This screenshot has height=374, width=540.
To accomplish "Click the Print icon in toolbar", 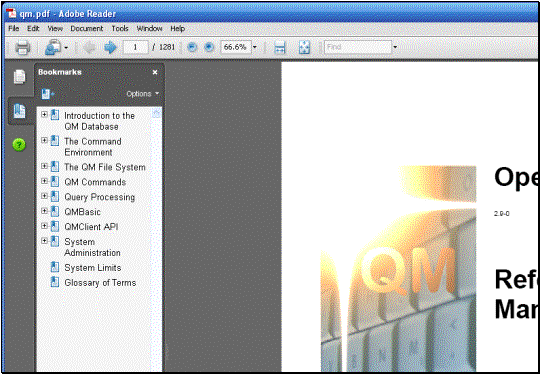I will coord(23,47).
